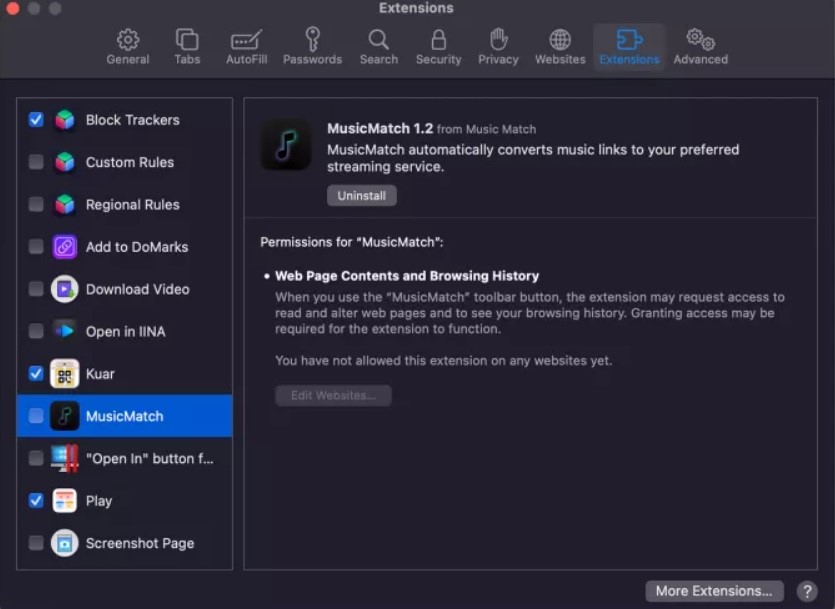
Task: Enable the Regional Rules checkbox
Action: click(x=36, y=204)
